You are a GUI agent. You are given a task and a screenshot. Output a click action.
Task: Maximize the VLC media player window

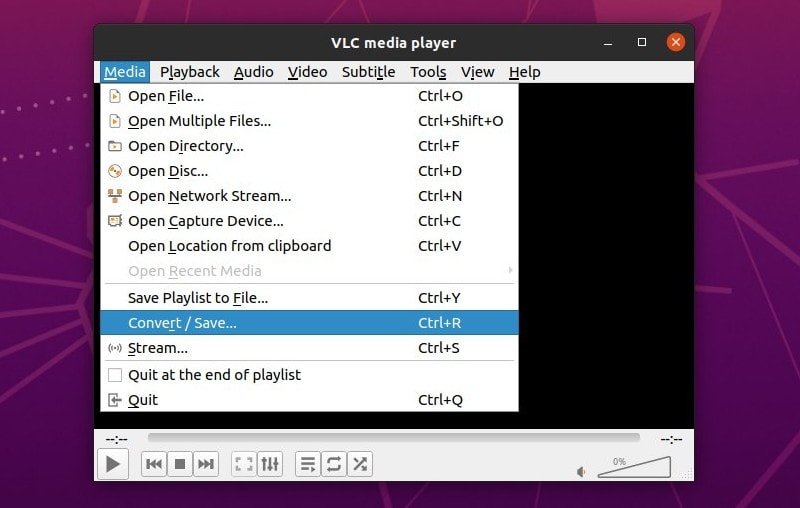pos(642,42)
